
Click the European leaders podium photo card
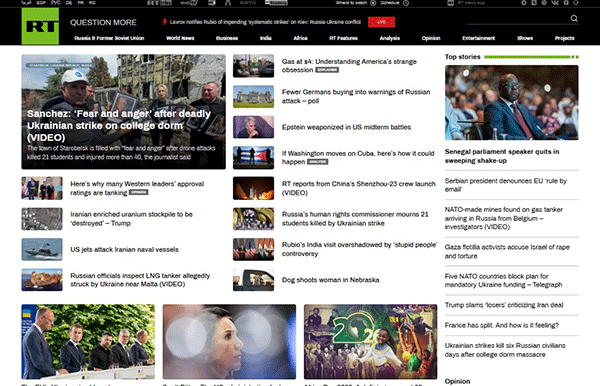point(88,342)
